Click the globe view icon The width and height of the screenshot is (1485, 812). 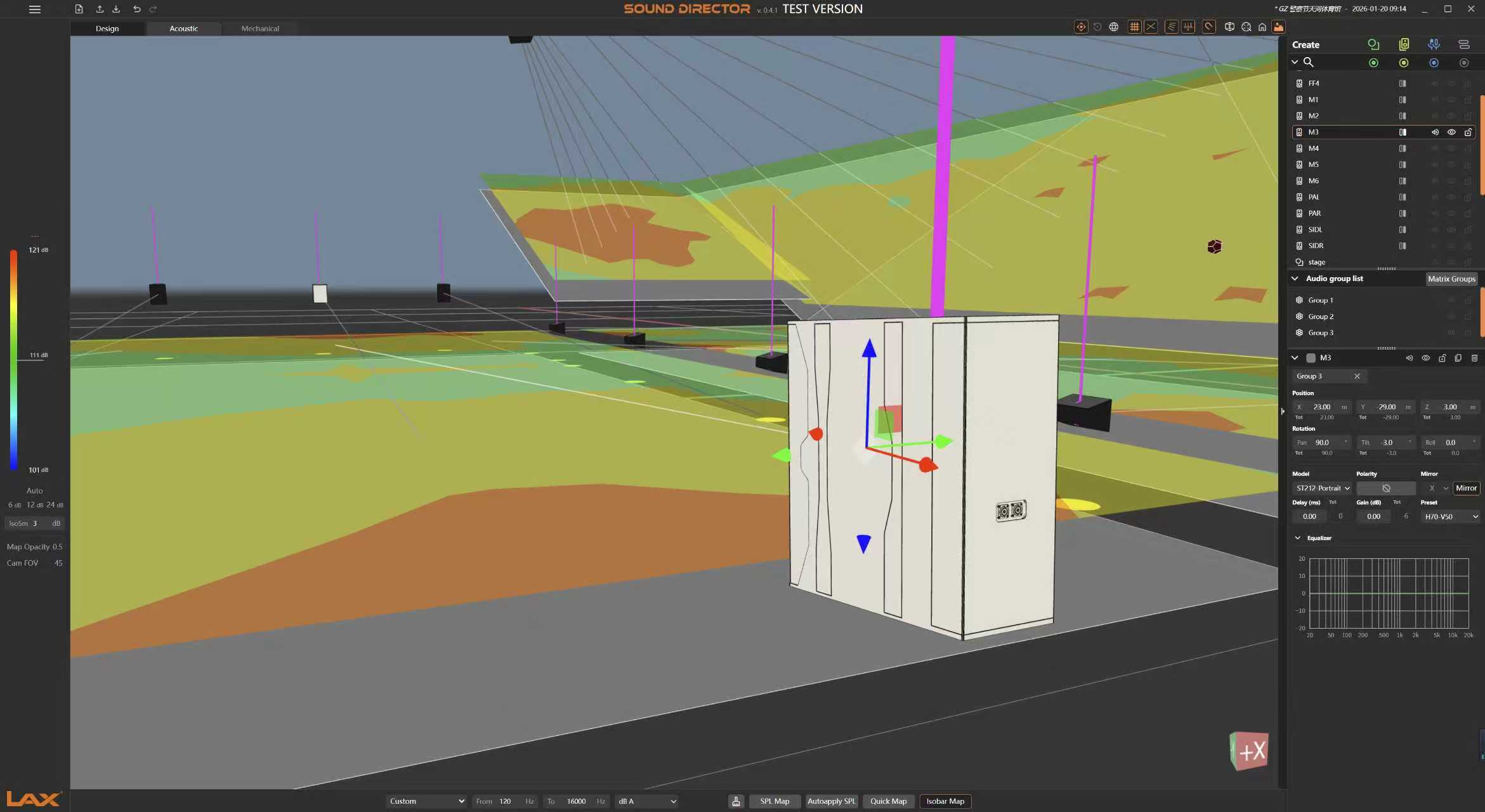[x=1114, y=27]
